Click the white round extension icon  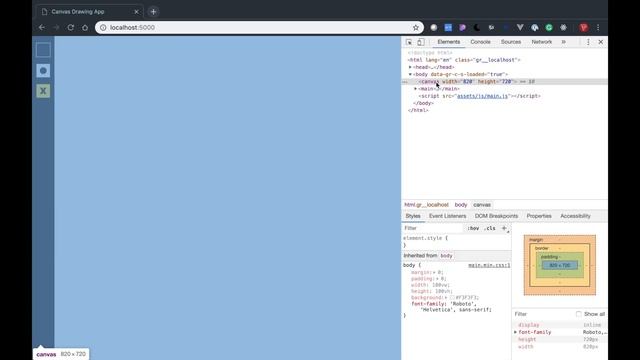pyautogui.click(x=434, y=27)
